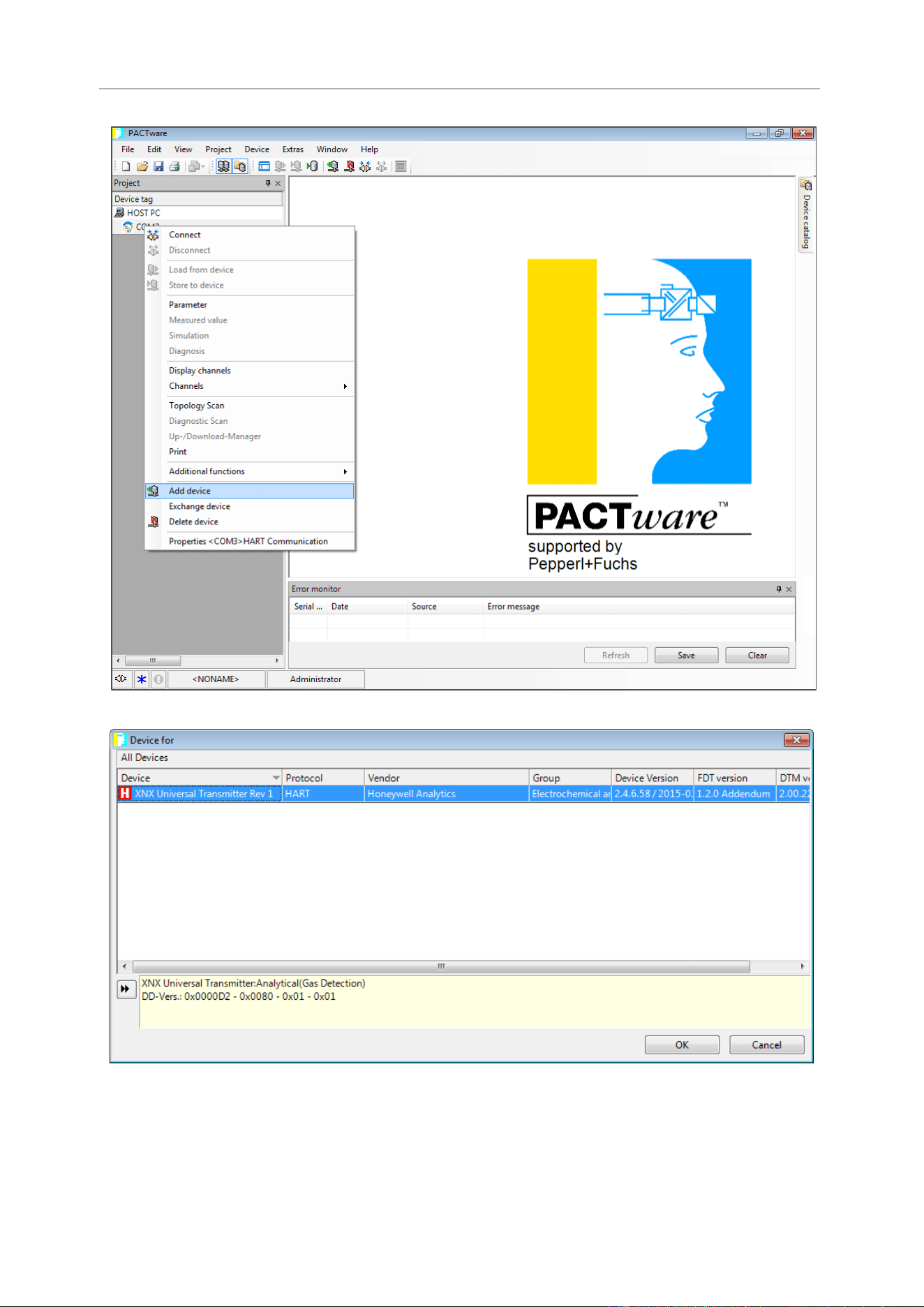Image resolution: width=924 pixels, height=1307 pixels.
Task: Open the Device menu
Action: click(257, 149)
